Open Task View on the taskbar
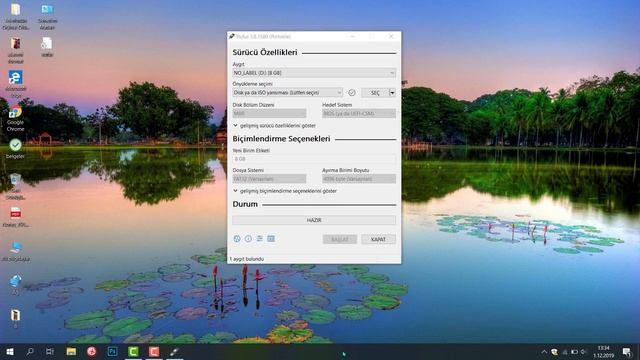 (x=50, y=351)
